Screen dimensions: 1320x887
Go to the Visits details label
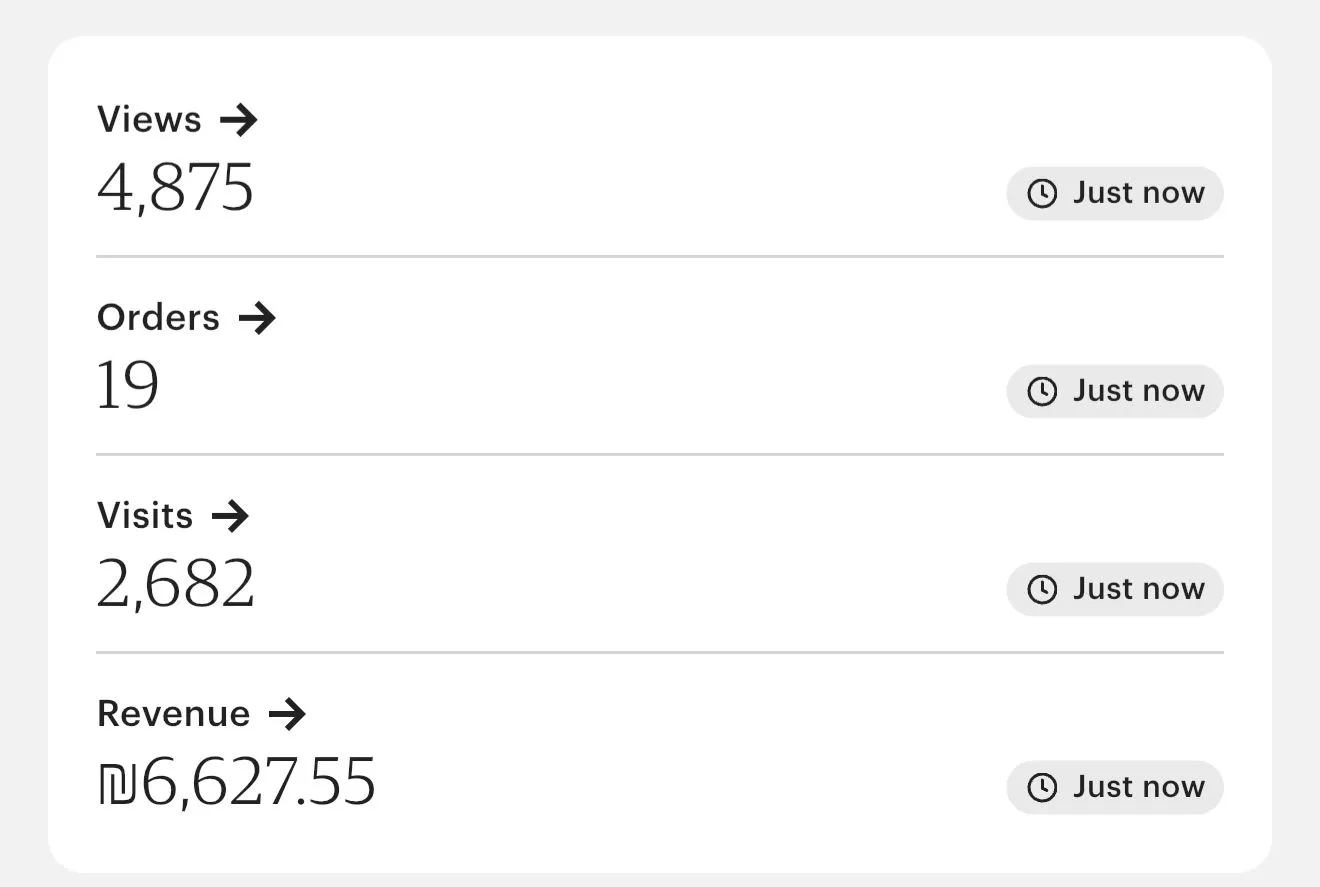[x=145, y=517]
